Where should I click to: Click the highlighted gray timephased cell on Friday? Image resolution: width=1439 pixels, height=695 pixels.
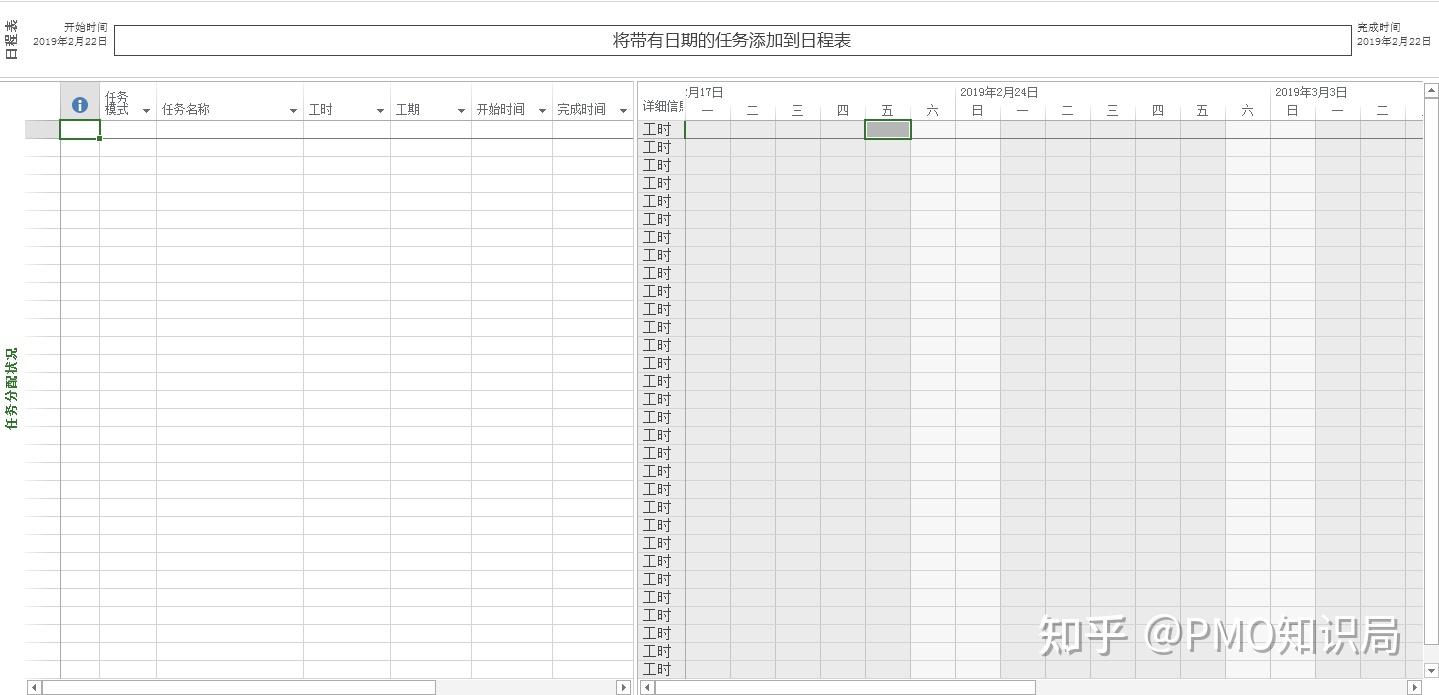coord(888,129)
